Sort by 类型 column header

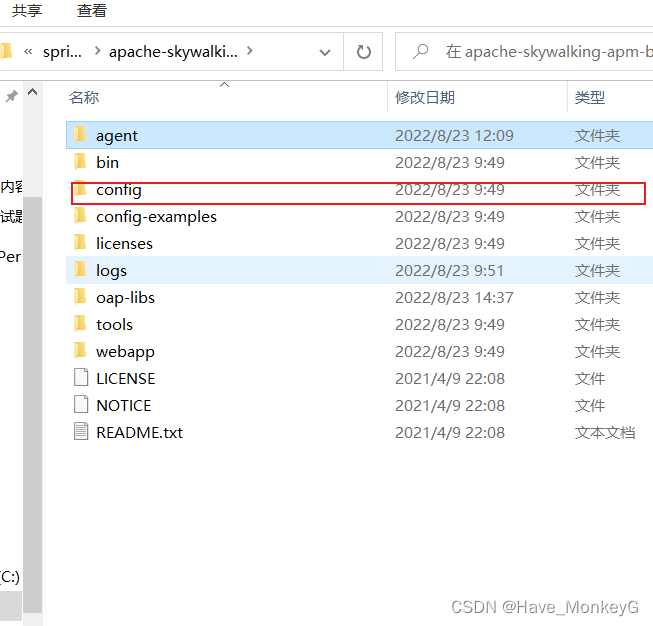pos(590,97)
